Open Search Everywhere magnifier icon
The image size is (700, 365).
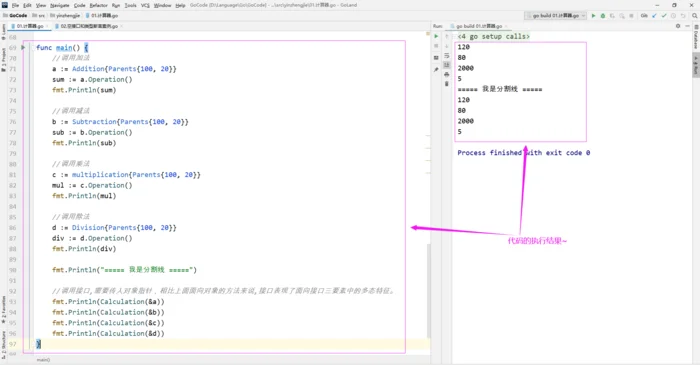tap(695, 16)
